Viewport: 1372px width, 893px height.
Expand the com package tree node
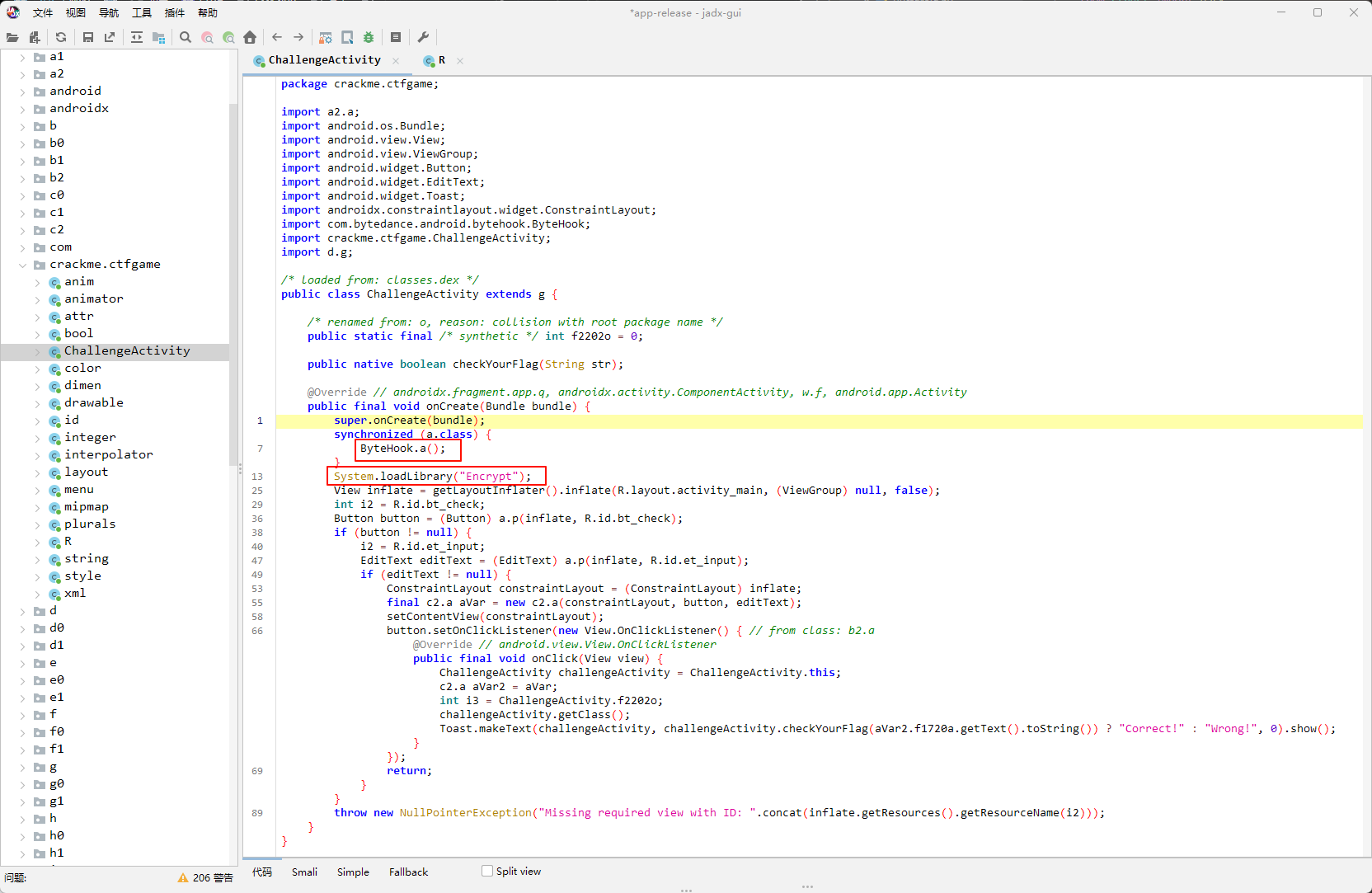pyautogui.click(x=22, y=247)
